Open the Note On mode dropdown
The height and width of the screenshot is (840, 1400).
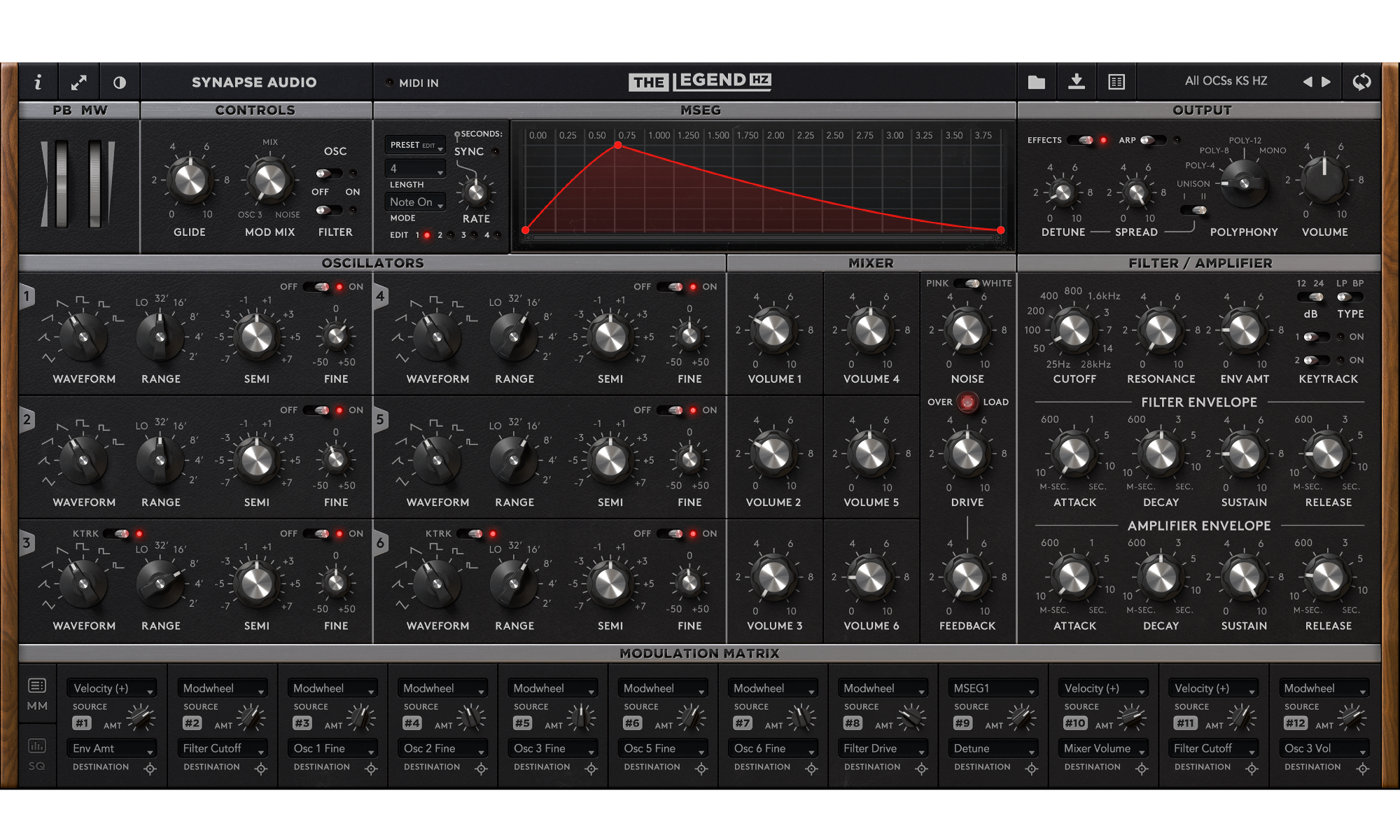tap(416, 202)
